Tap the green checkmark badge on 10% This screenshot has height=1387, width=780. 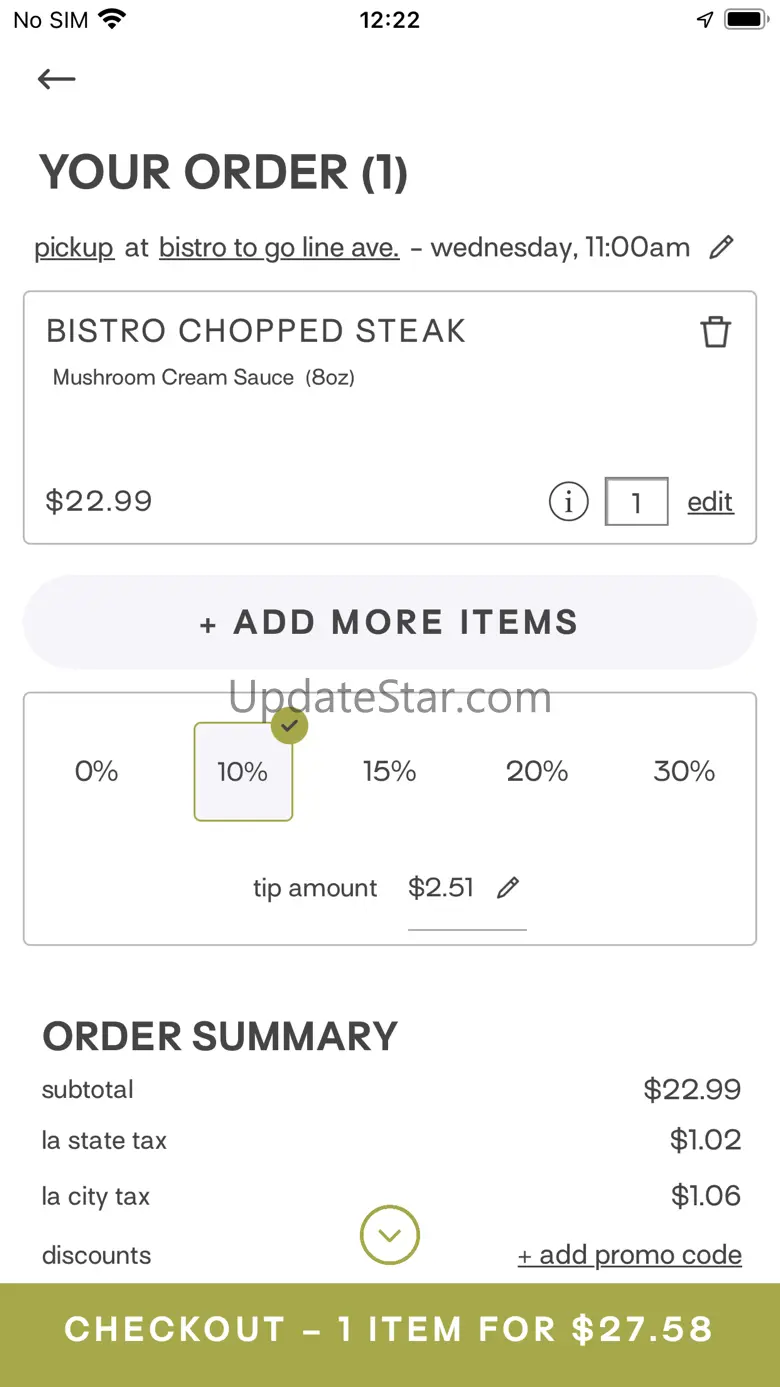click(289, 726)
